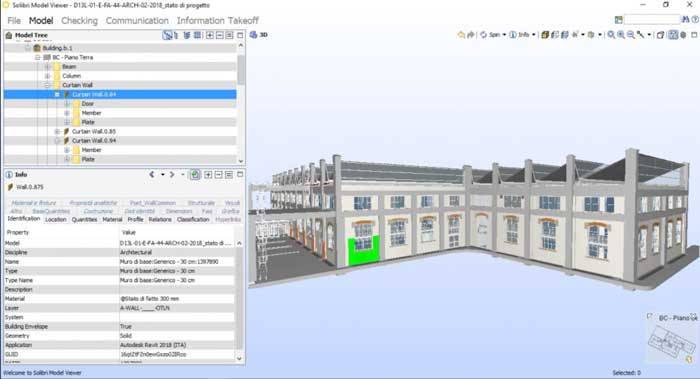The width and height of the screenshot is (700, 379).
Task: Open the Communication tab
Action: (137, 21)
